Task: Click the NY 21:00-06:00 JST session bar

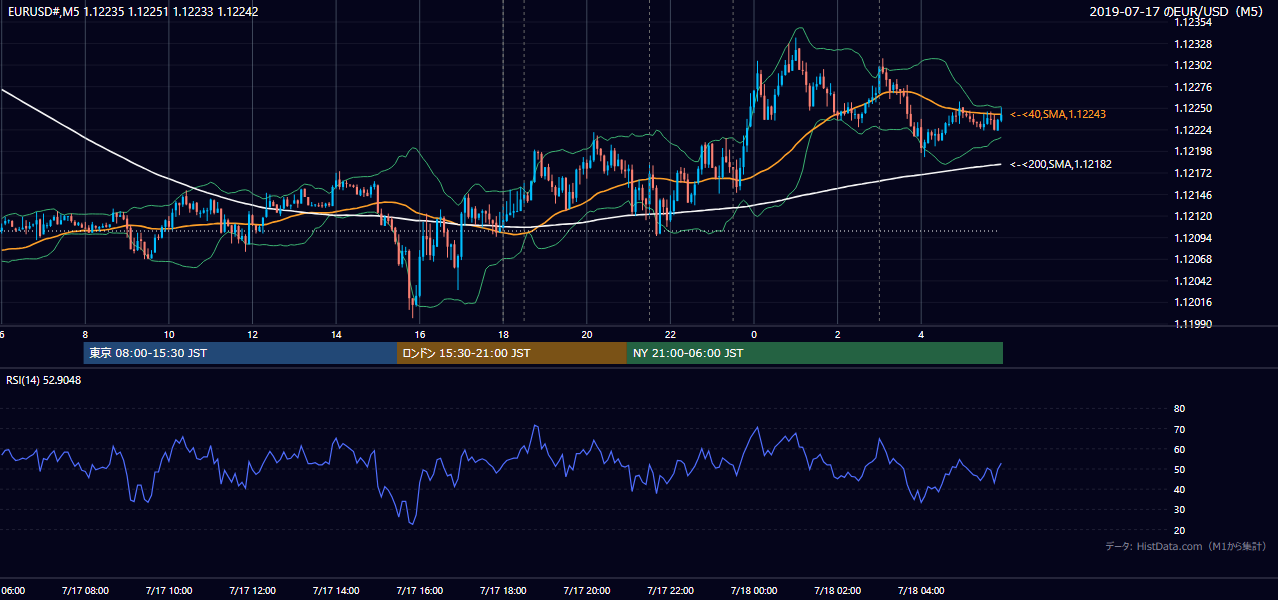Action: click(x=815, y=353)
